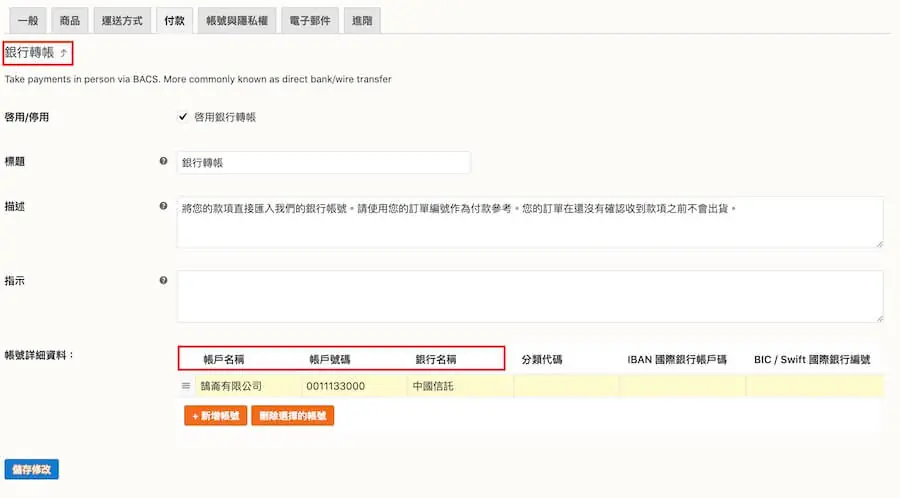Go to the 帳號與隱私權 tab

tap(236, 21)
